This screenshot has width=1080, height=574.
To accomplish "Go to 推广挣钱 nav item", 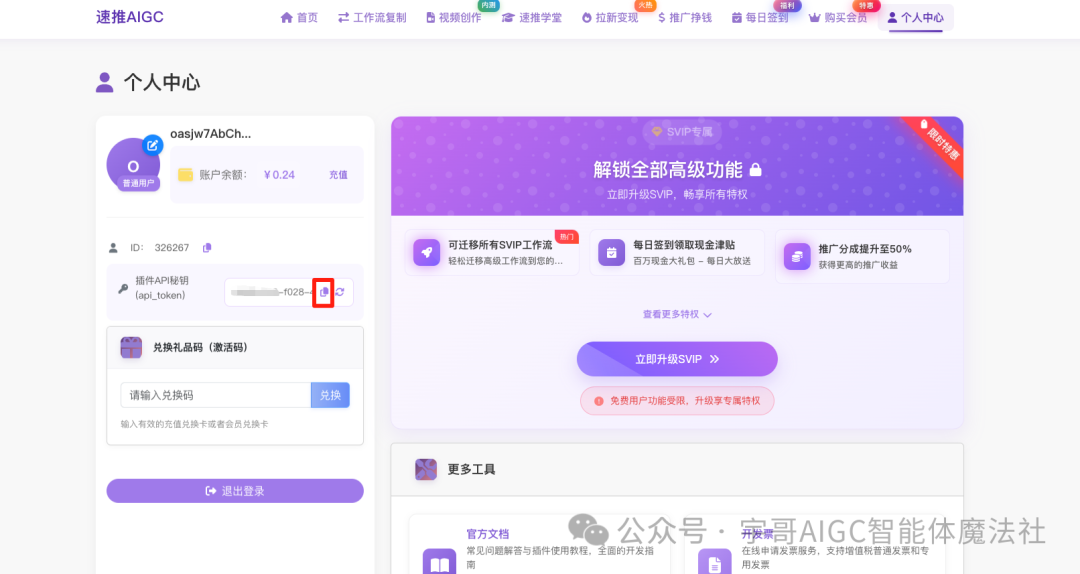I will [x=685, y=18].
